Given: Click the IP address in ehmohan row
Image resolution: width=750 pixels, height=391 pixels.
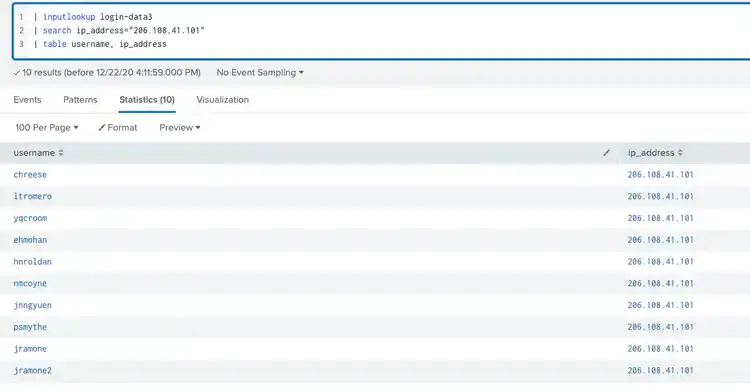Looking at the screenshot, I should (661, 240).
